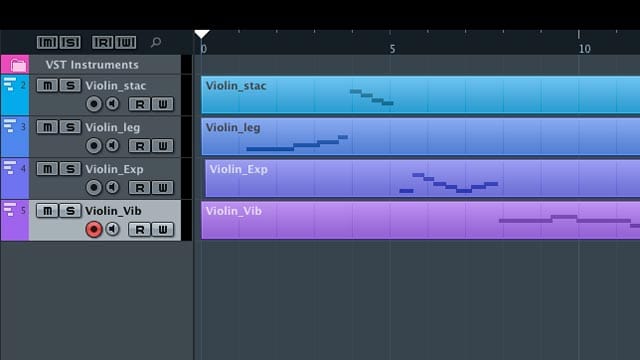Solo the Violin_stac track
The width and height of the screenshot is (640, 360).
[x=70, y=85]
